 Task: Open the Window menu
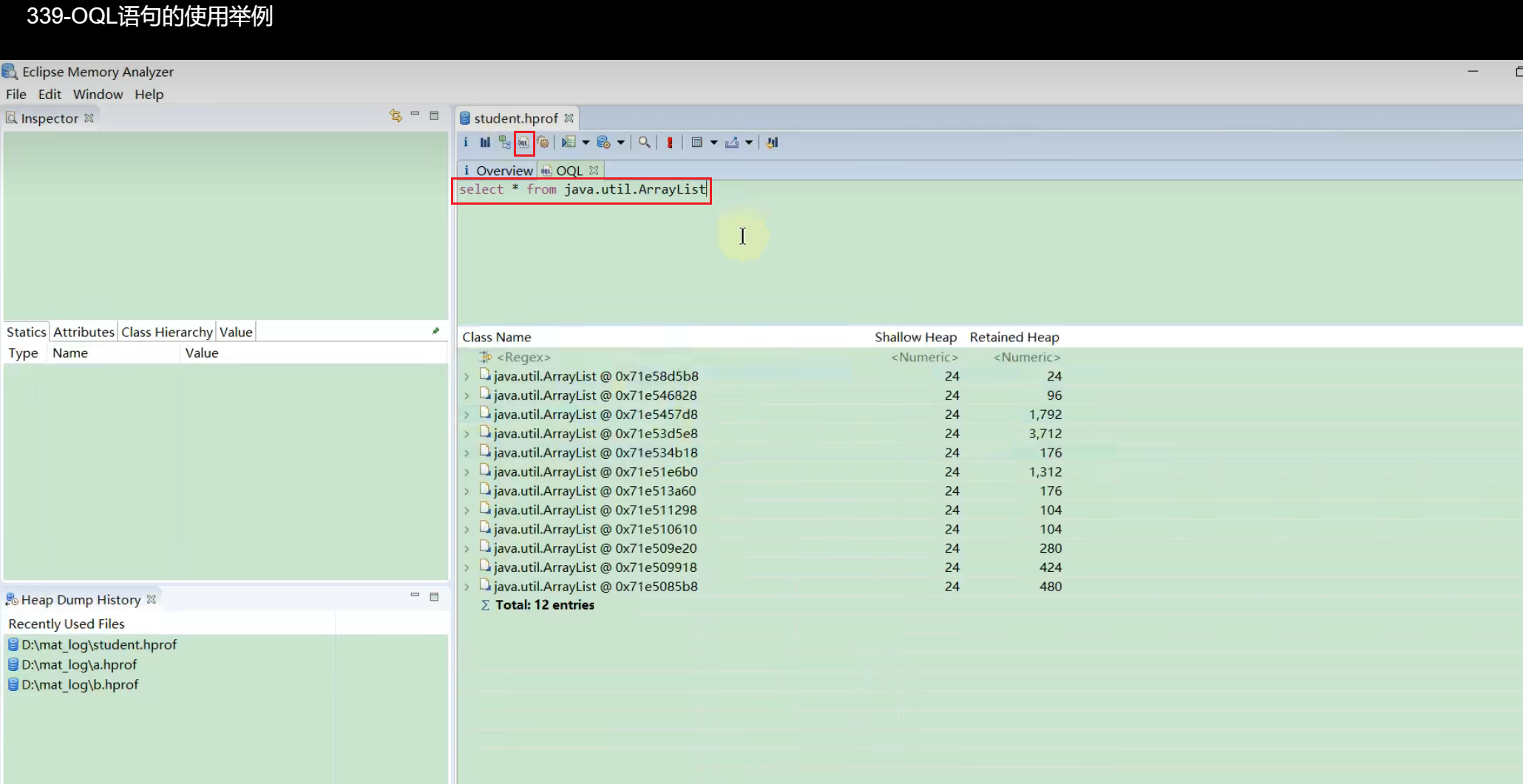pyautogui.click(x=98, y=95)
